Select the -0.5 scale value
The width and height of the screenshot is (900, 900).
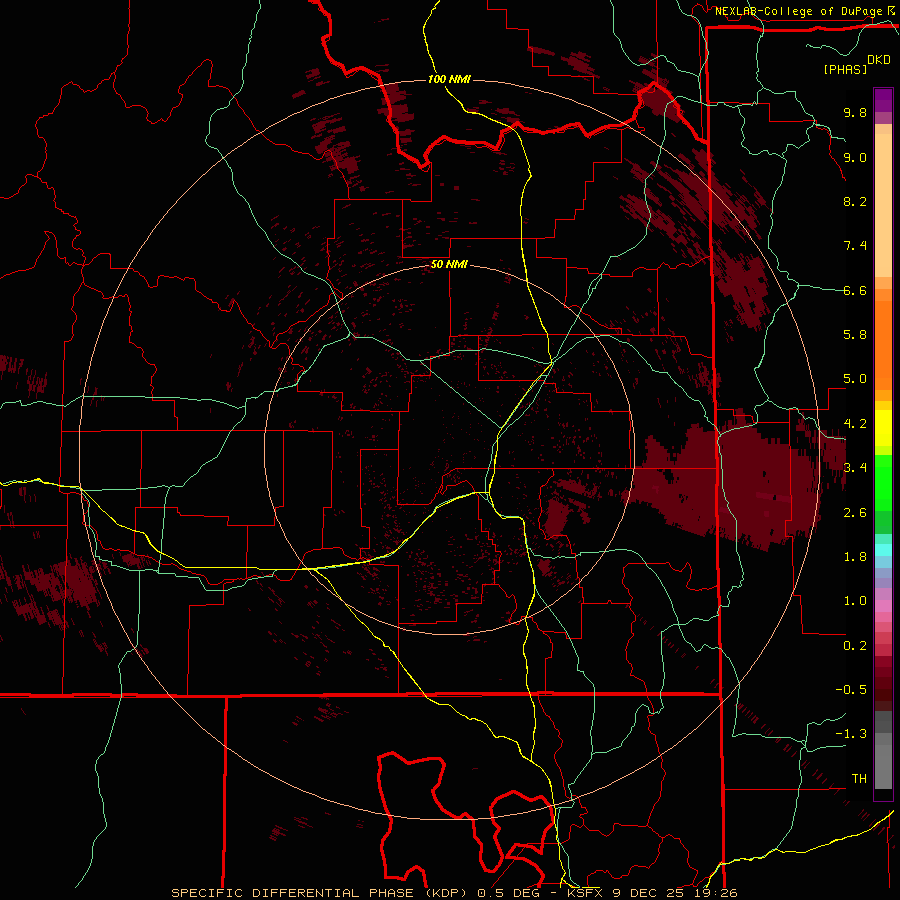click(851, 690)
